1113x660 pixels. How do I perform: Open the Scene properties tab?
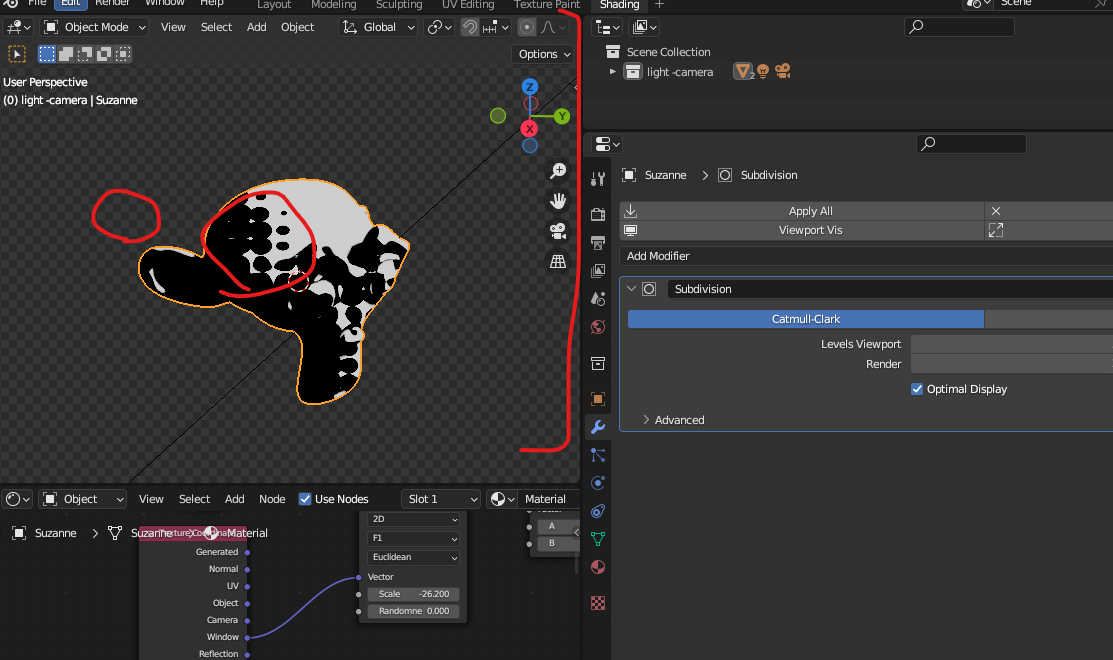(x=598, y=299)
